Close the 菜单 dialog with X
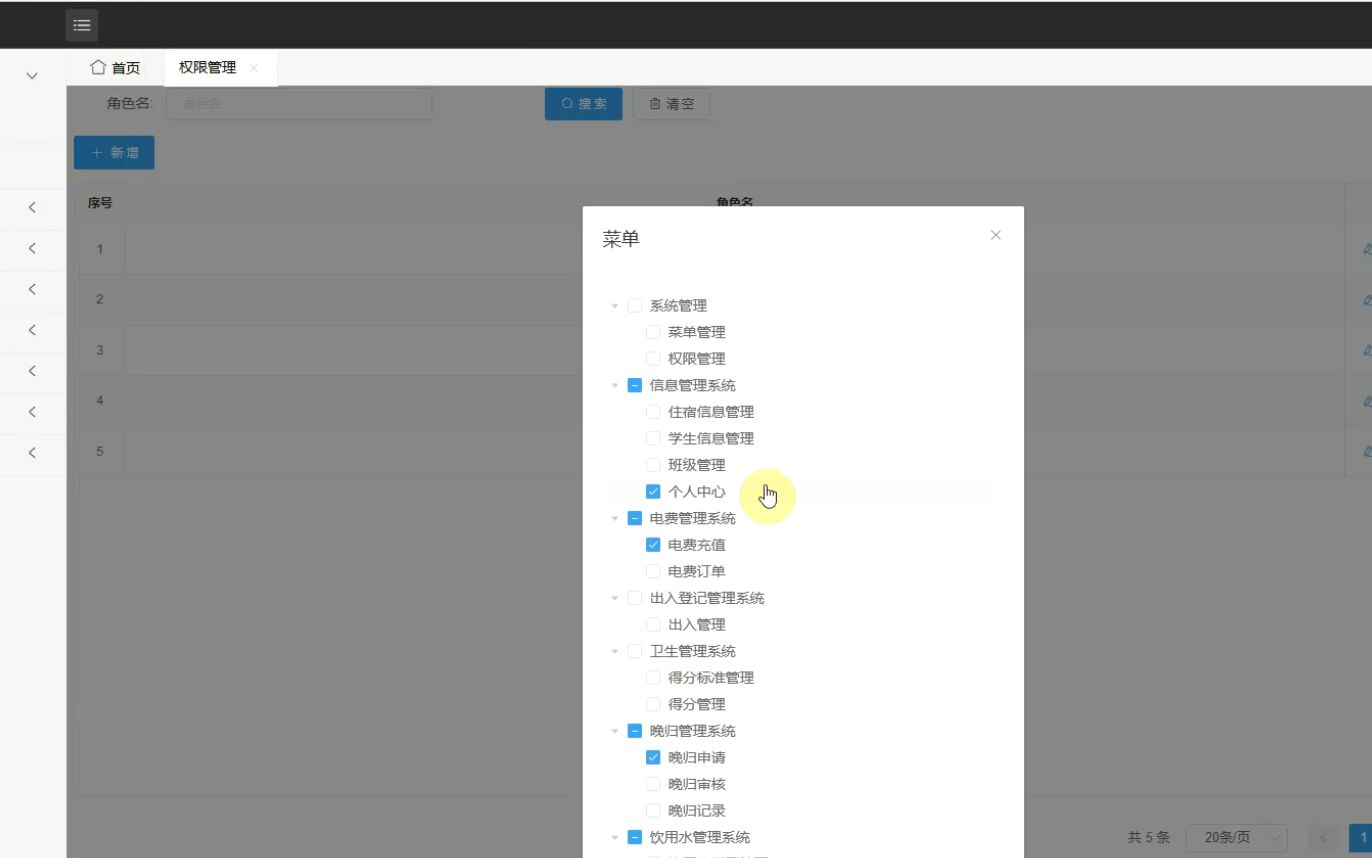 pos(995,235)
